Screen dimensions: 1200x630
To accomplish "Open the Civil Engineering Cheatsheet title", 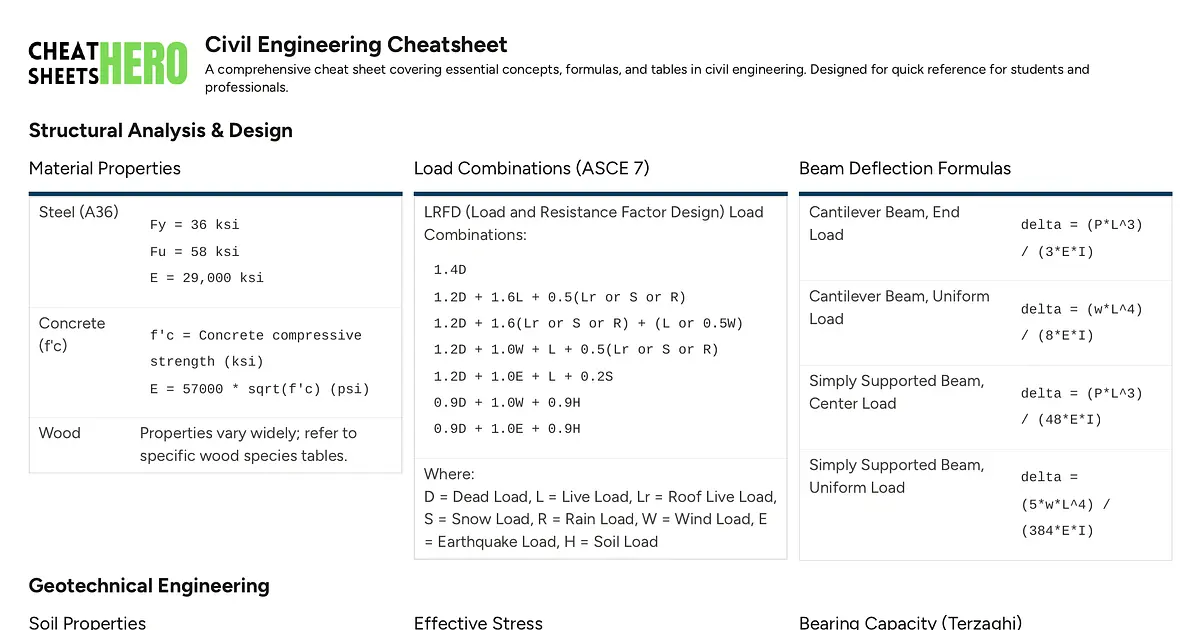I will [x=356, y=45].
